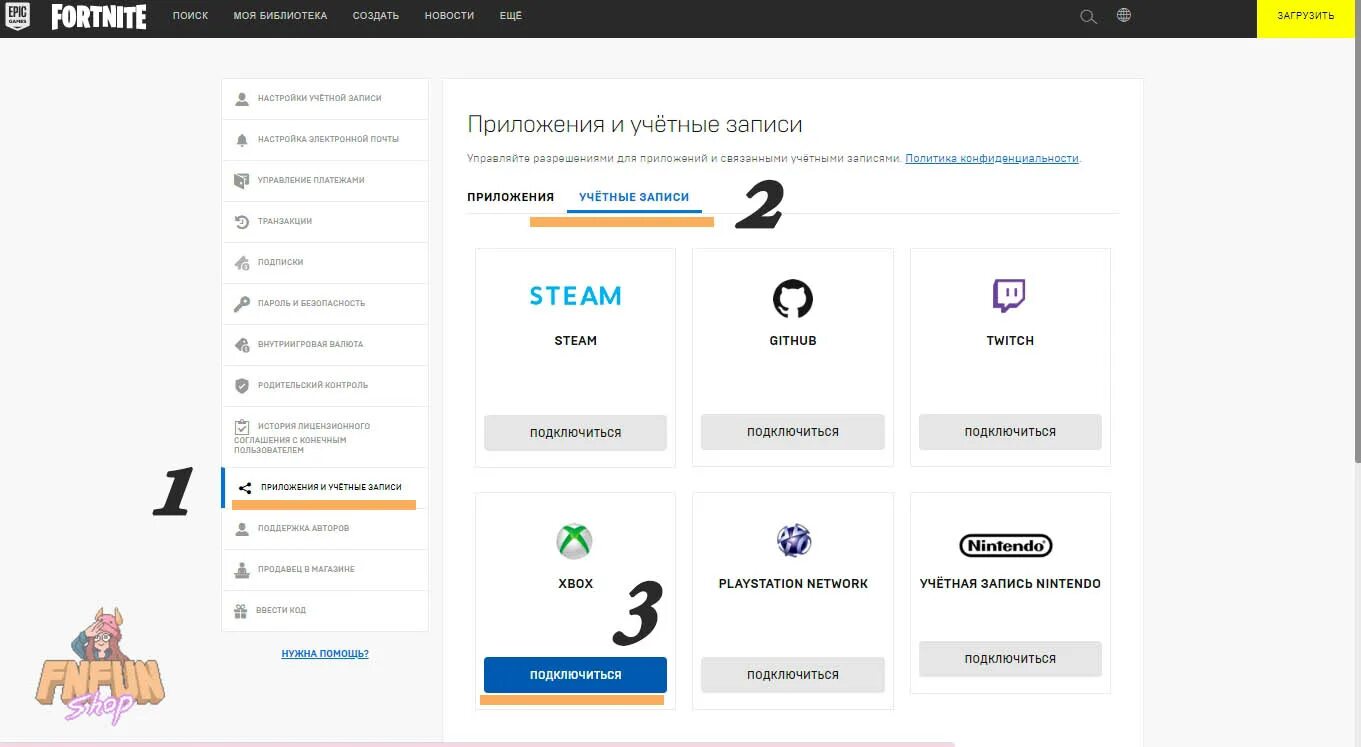Screen dimensions: 1361x747
Task: Select Пароль и безопасность in the sidebar
Action: pos(325,304)
